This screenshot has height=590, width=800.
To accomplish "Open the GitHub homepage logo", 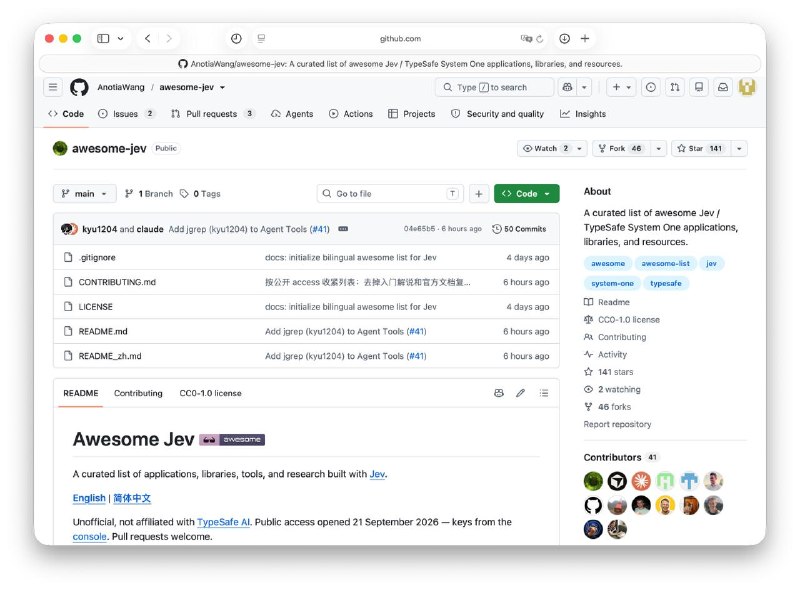I will coord(79,87).
